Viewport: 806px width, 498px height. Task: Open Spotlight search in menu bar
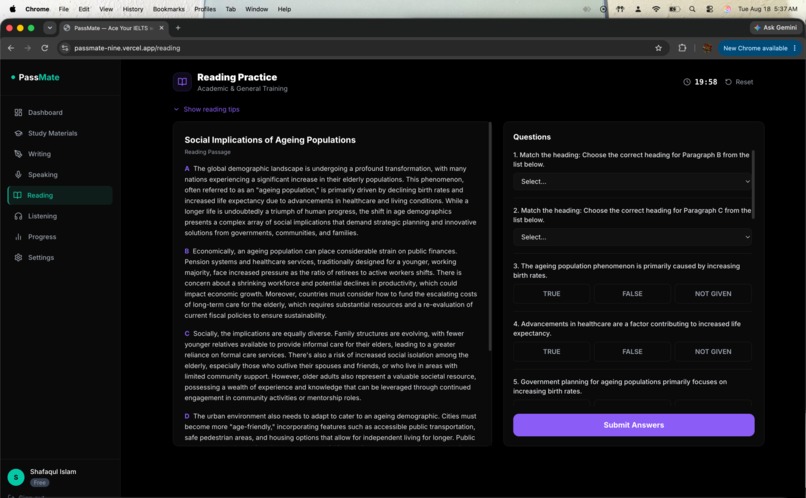[692, 9]
